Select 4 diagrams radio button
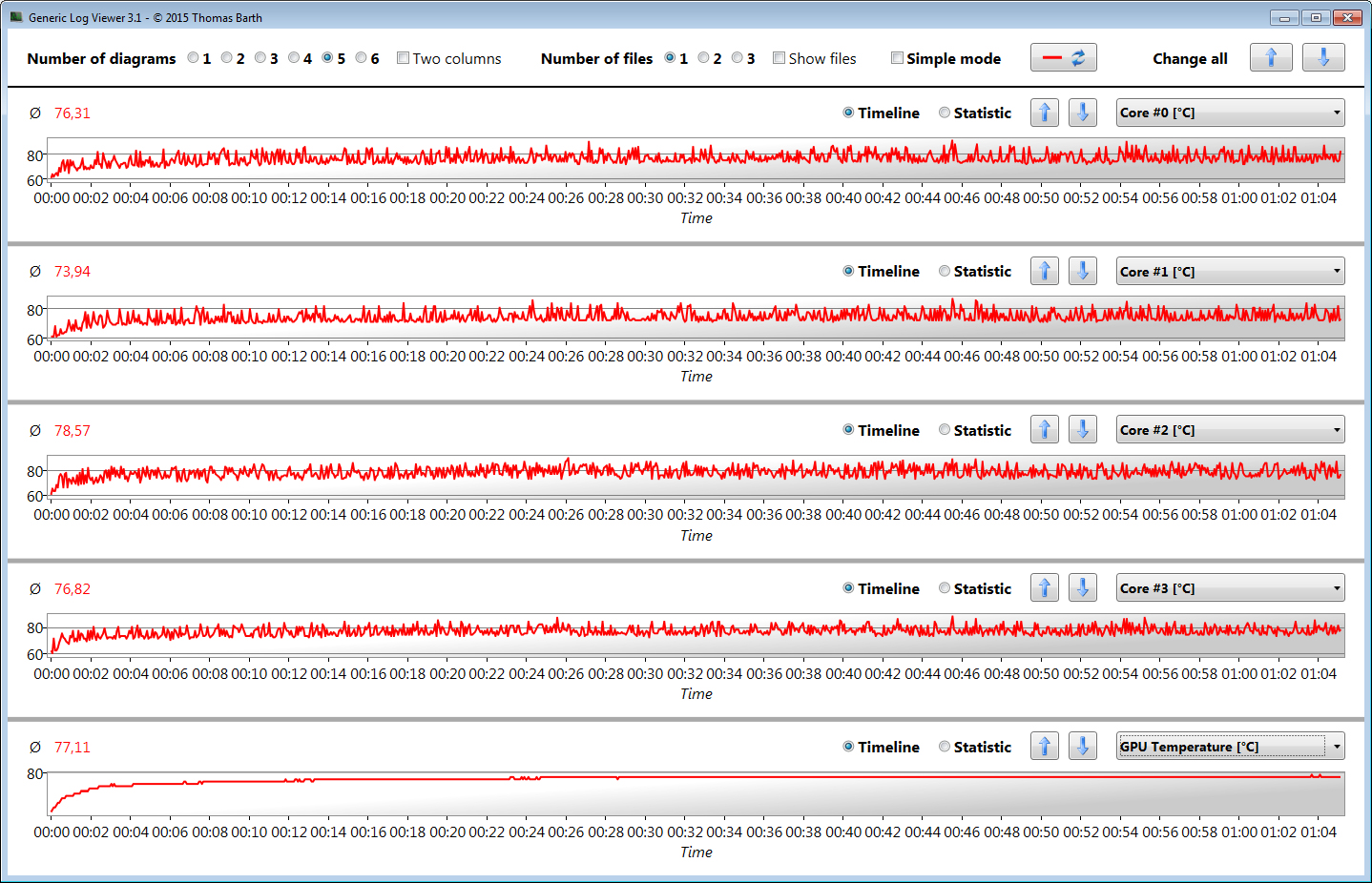 pyautogui.click(x=294, y=58)
